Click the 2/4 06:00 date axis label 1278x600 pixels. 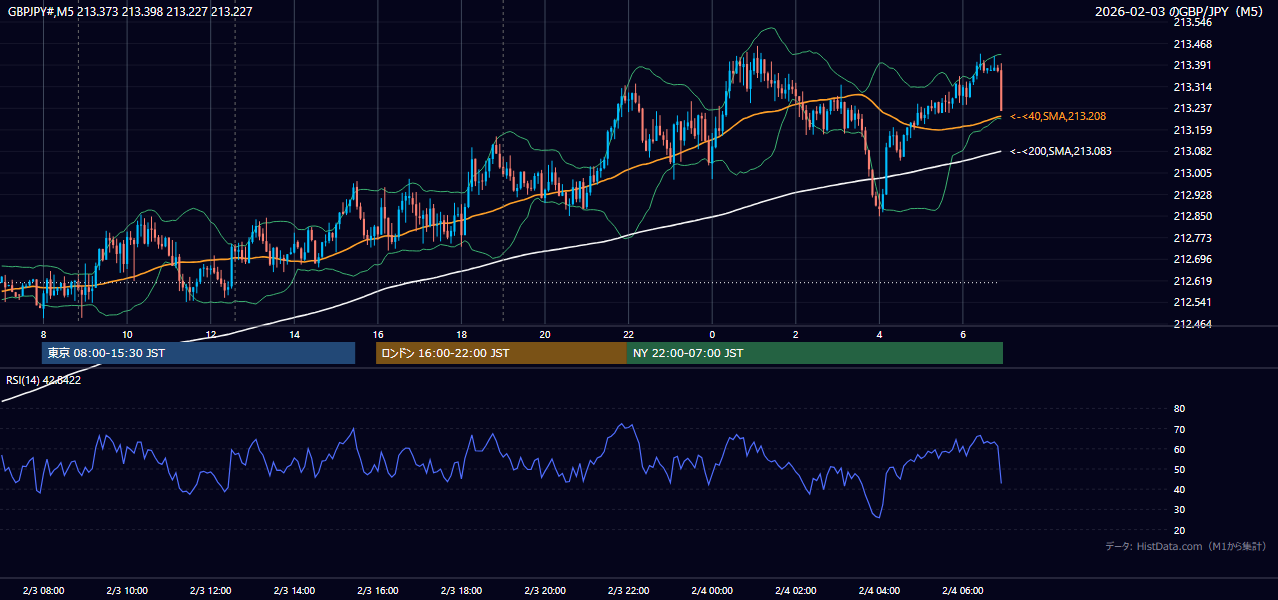[963, 591]
